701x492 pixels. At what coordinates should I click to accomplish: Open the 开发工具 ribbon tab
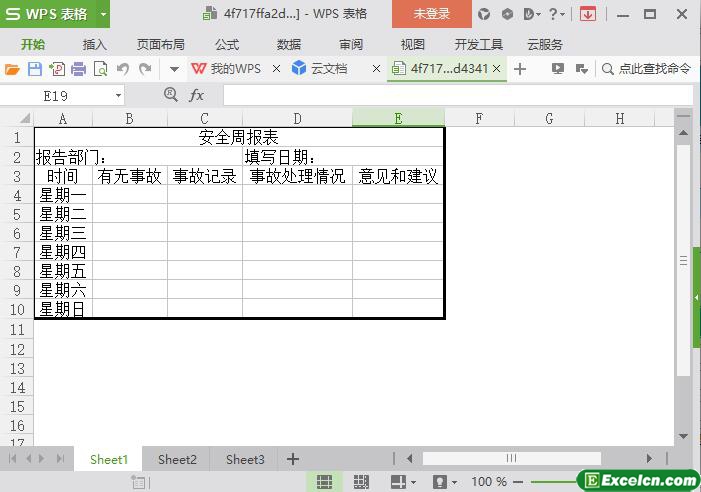point(478,44)
